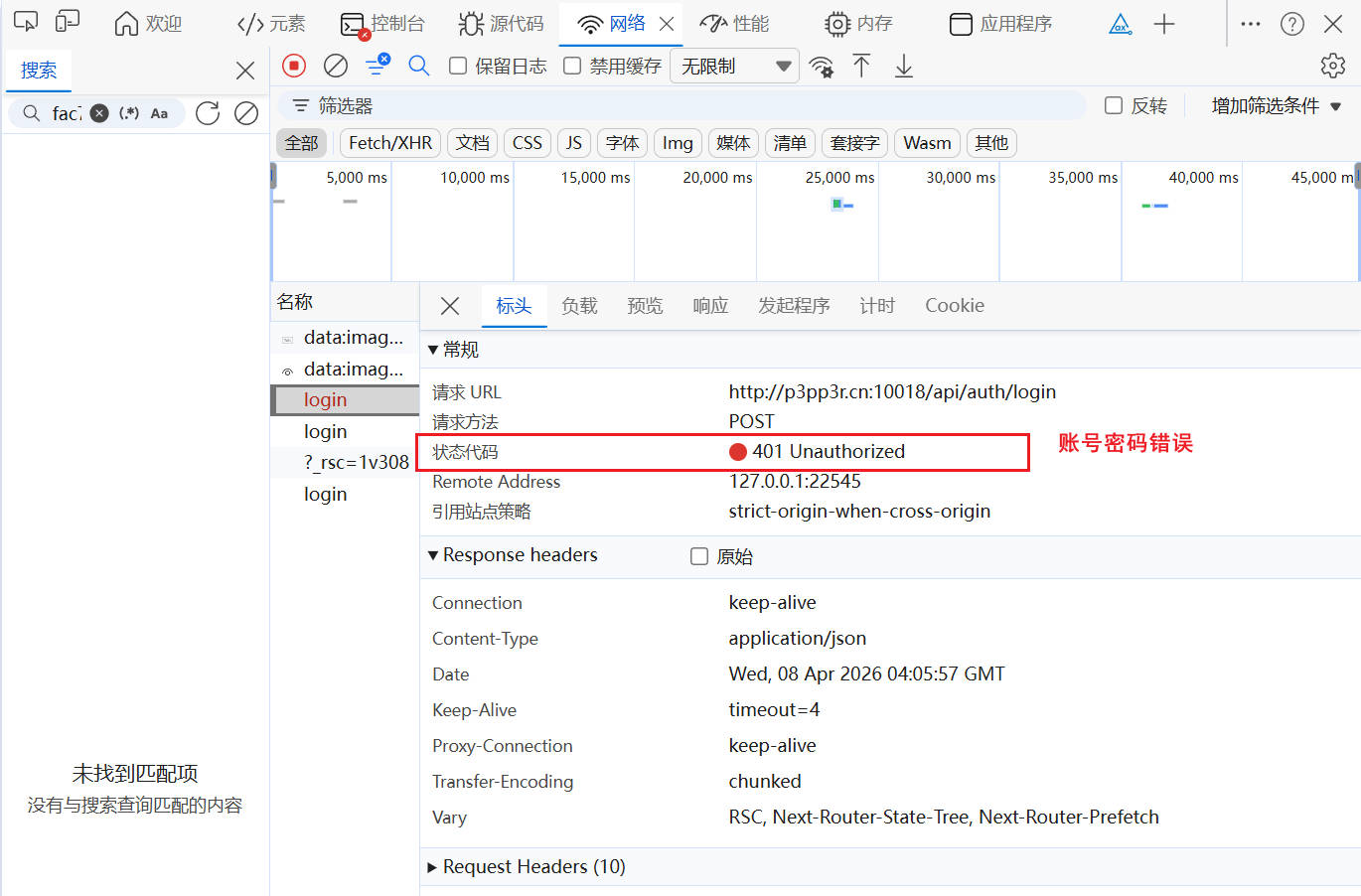1361x896 pixels.
Task: Filter requests by Fetch/XHR
Action: (390, 143)
